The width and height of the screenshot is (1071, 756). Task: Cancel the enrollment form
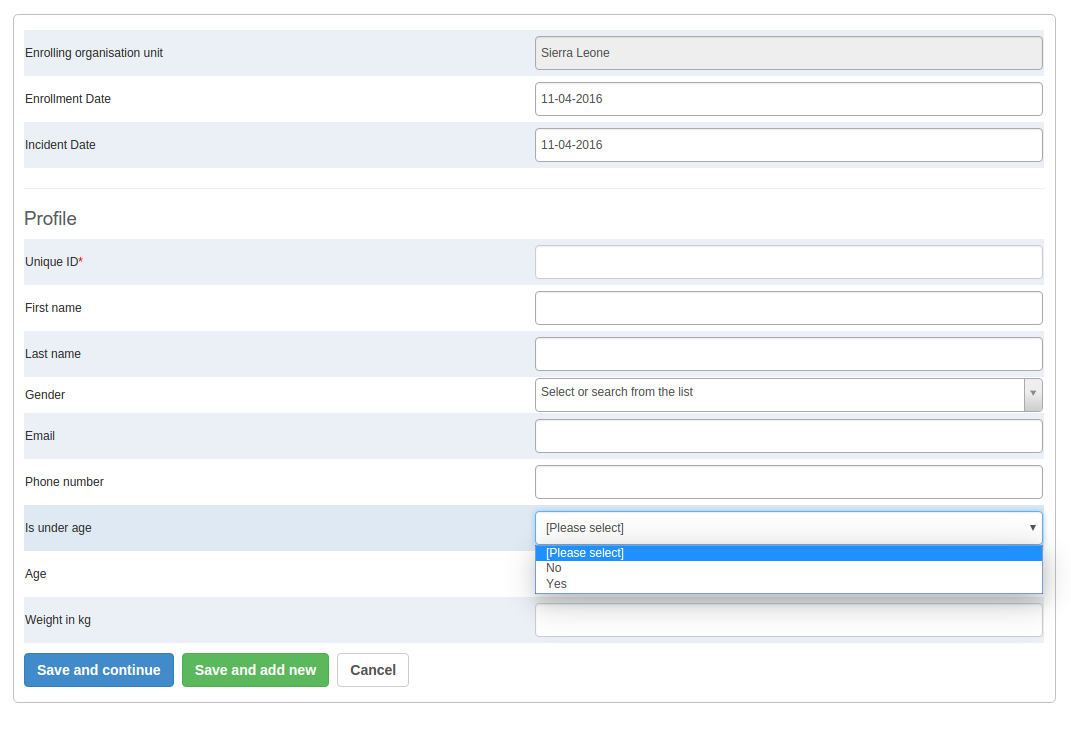[x=373, y=670]
